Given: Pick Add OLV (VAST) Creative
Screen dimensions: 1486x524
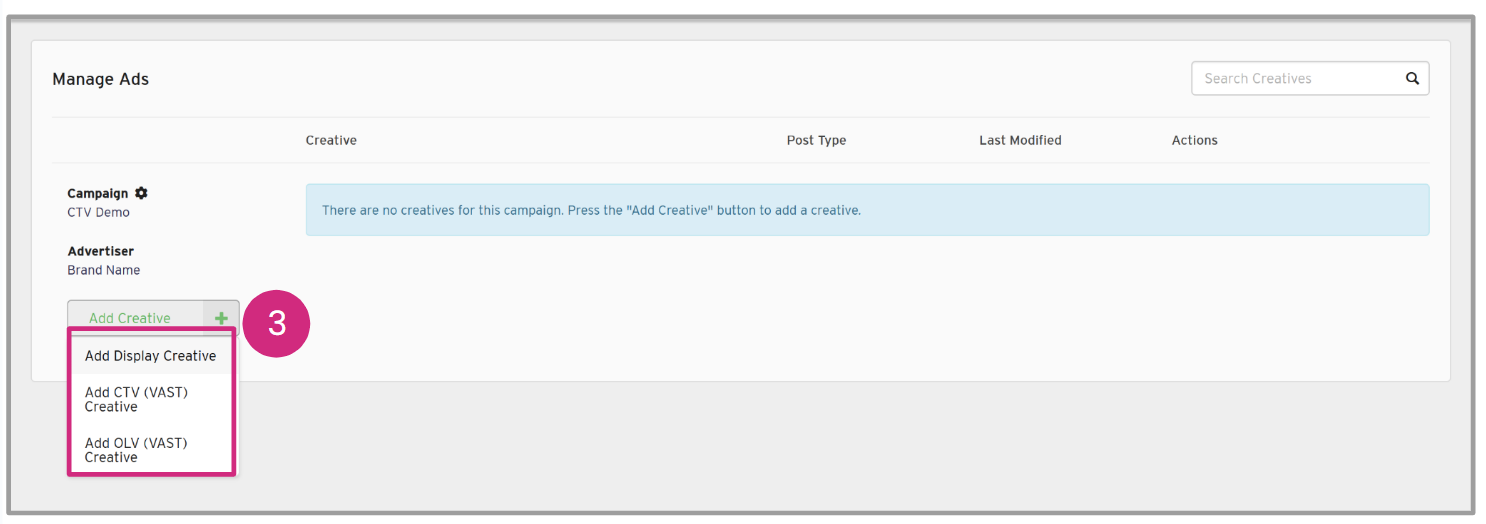Looking at the screenshot, I should [x=136, y=450].
